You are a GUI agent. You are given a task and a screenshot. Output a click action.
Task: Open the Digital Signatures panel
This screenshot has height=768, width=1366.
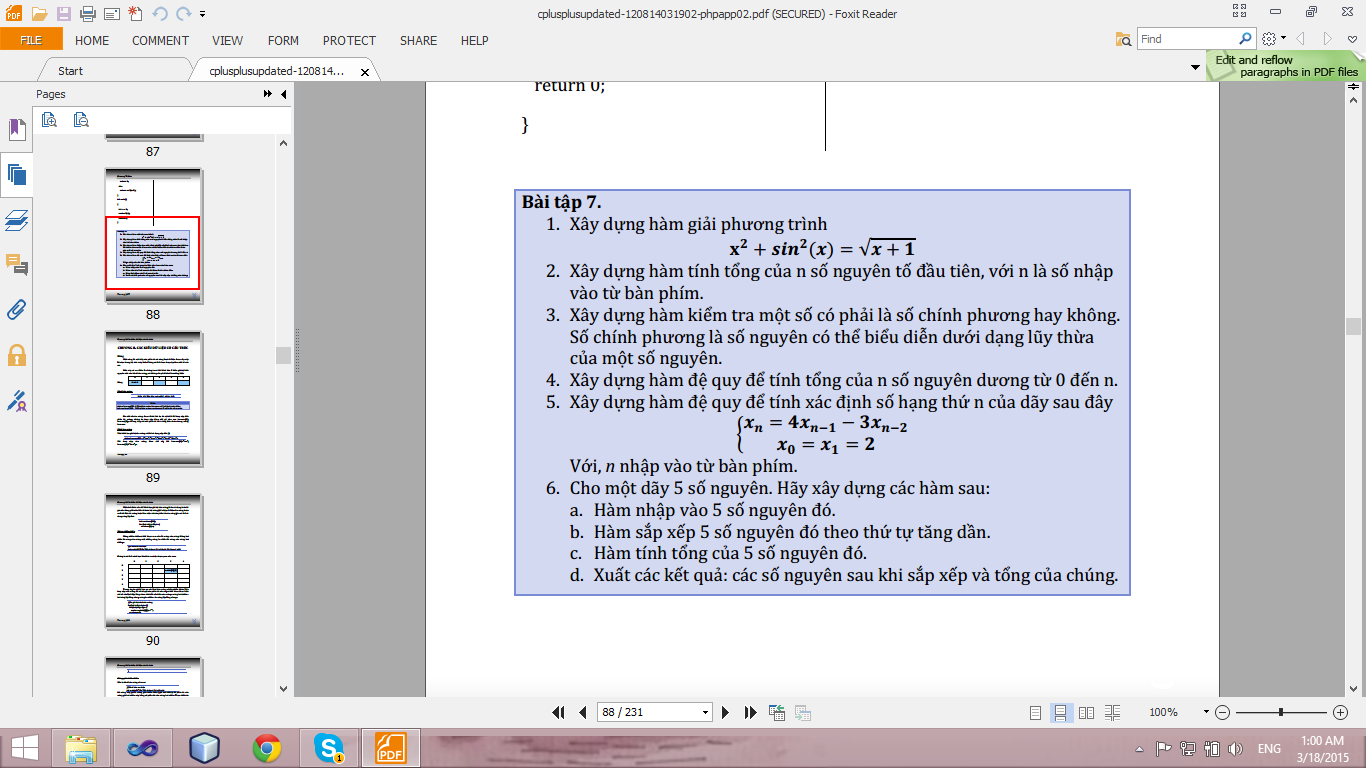tap(16, 401)
